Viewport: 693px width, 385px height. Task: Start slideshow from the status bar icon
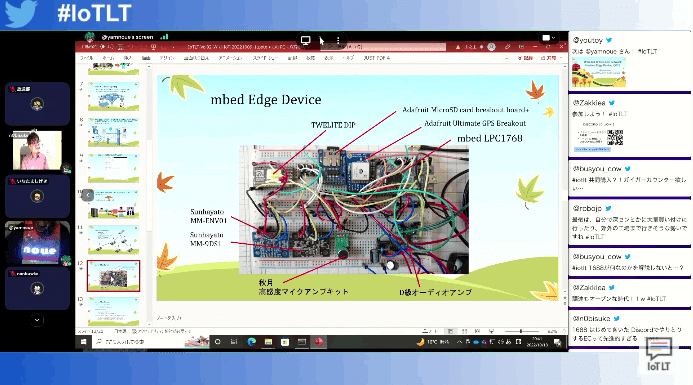[491, 331]
